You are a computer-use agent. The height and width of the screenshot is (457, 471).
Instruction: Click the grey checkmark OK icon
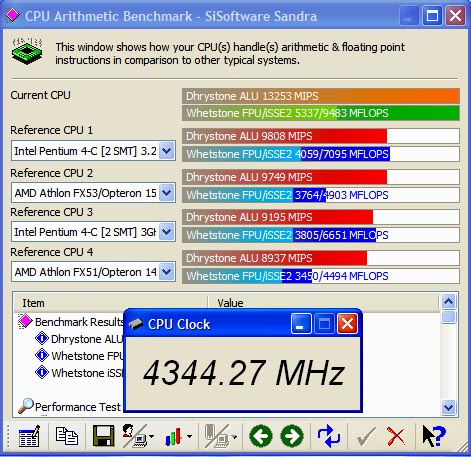pyautogui.click(x=366, y=436)
